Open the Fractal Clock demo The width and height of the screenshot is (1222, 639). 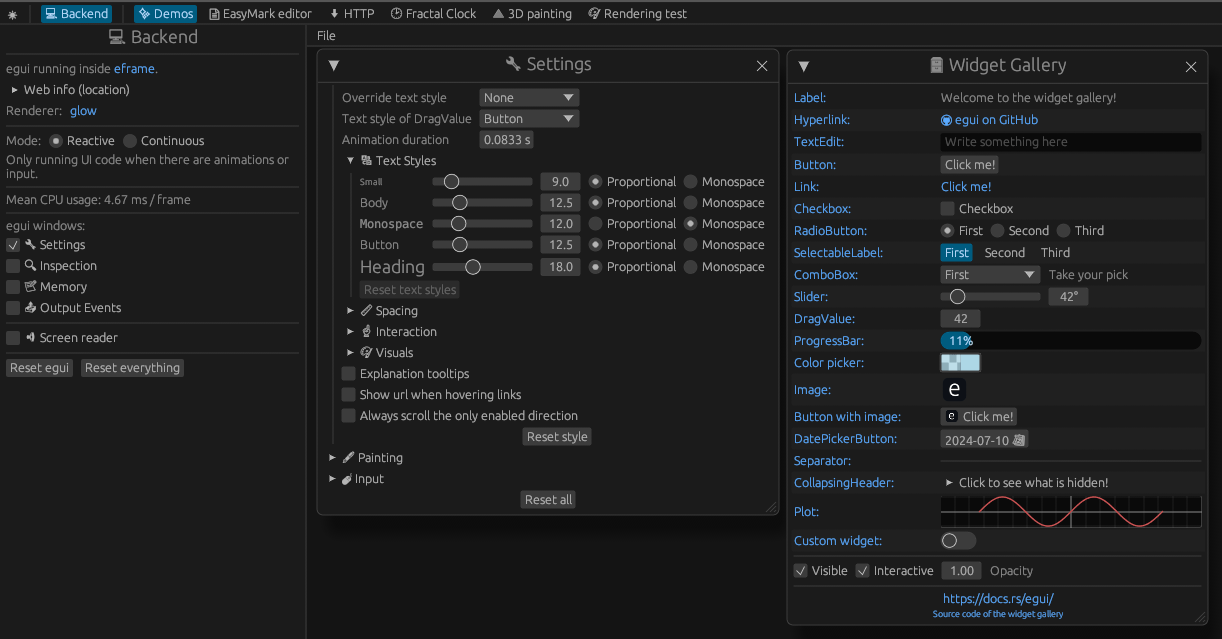[x=433, y=14]
